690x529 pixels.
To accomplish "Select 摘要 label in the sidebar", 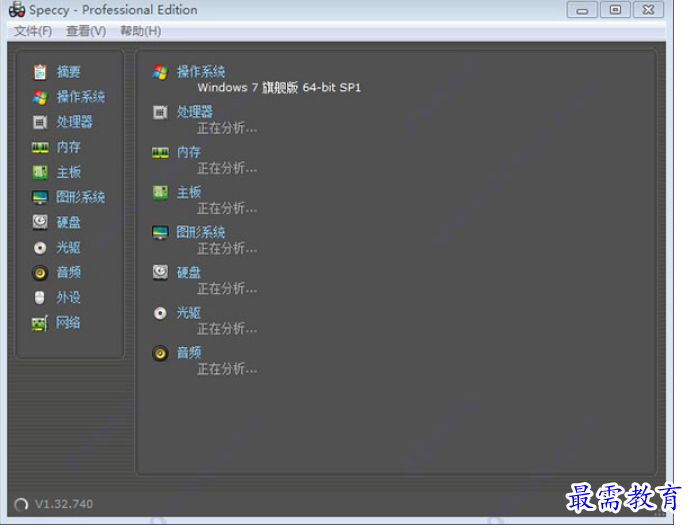I will [69, 72].
